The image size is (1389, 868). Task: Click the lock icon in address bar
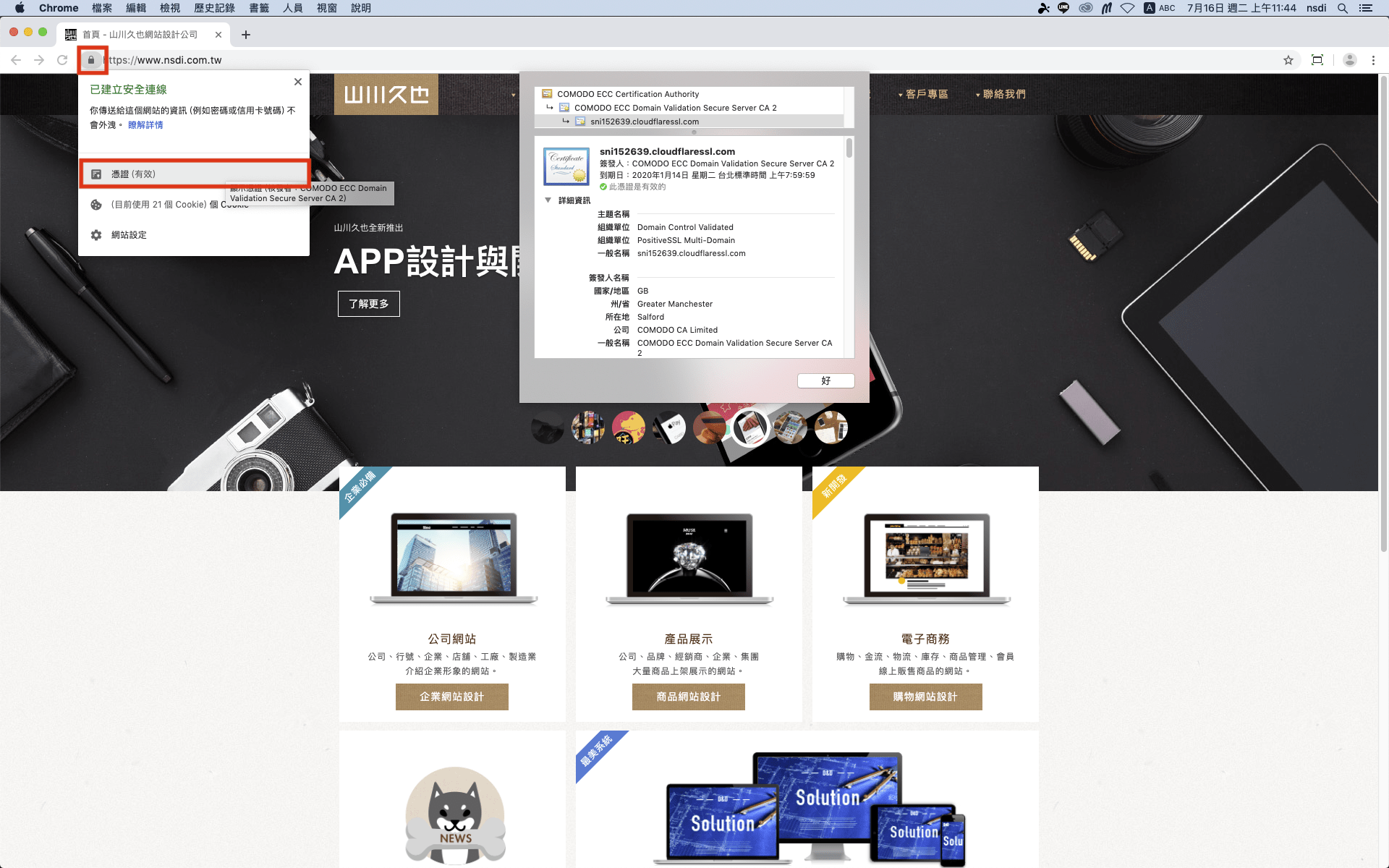coord(91,60)
